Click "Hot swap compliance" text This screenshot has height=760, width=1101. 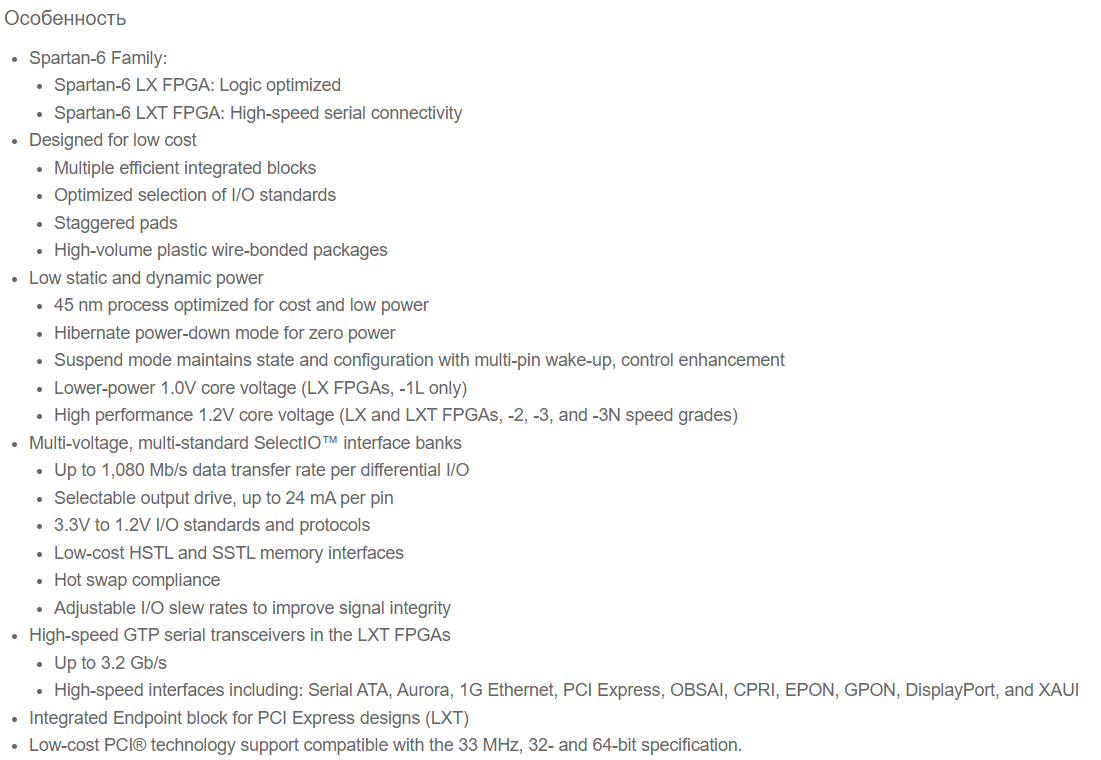tap(137, 580)
